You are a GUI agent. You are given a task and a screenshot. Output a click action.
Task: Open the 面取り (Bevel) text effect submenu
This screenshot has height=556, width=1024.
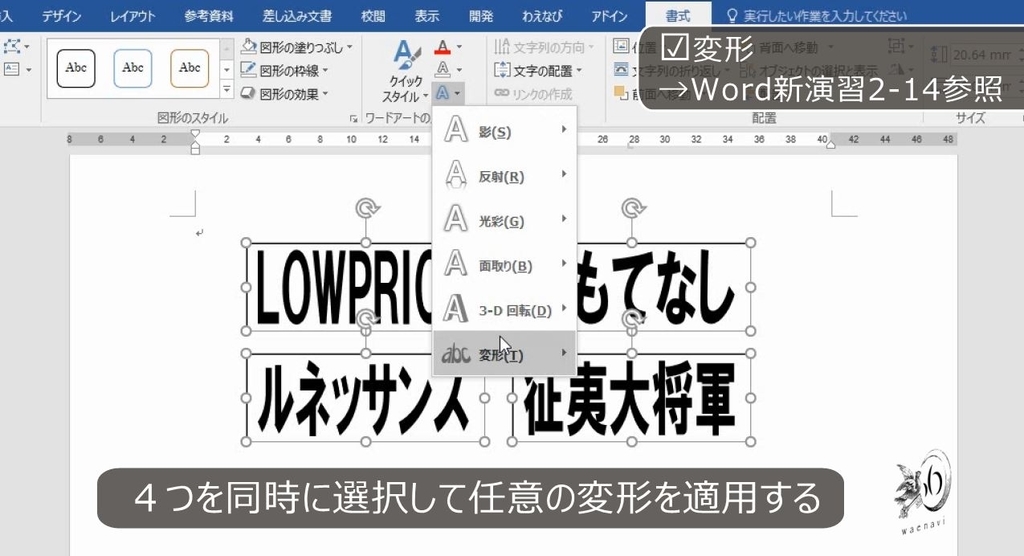(x=504, y=264)
